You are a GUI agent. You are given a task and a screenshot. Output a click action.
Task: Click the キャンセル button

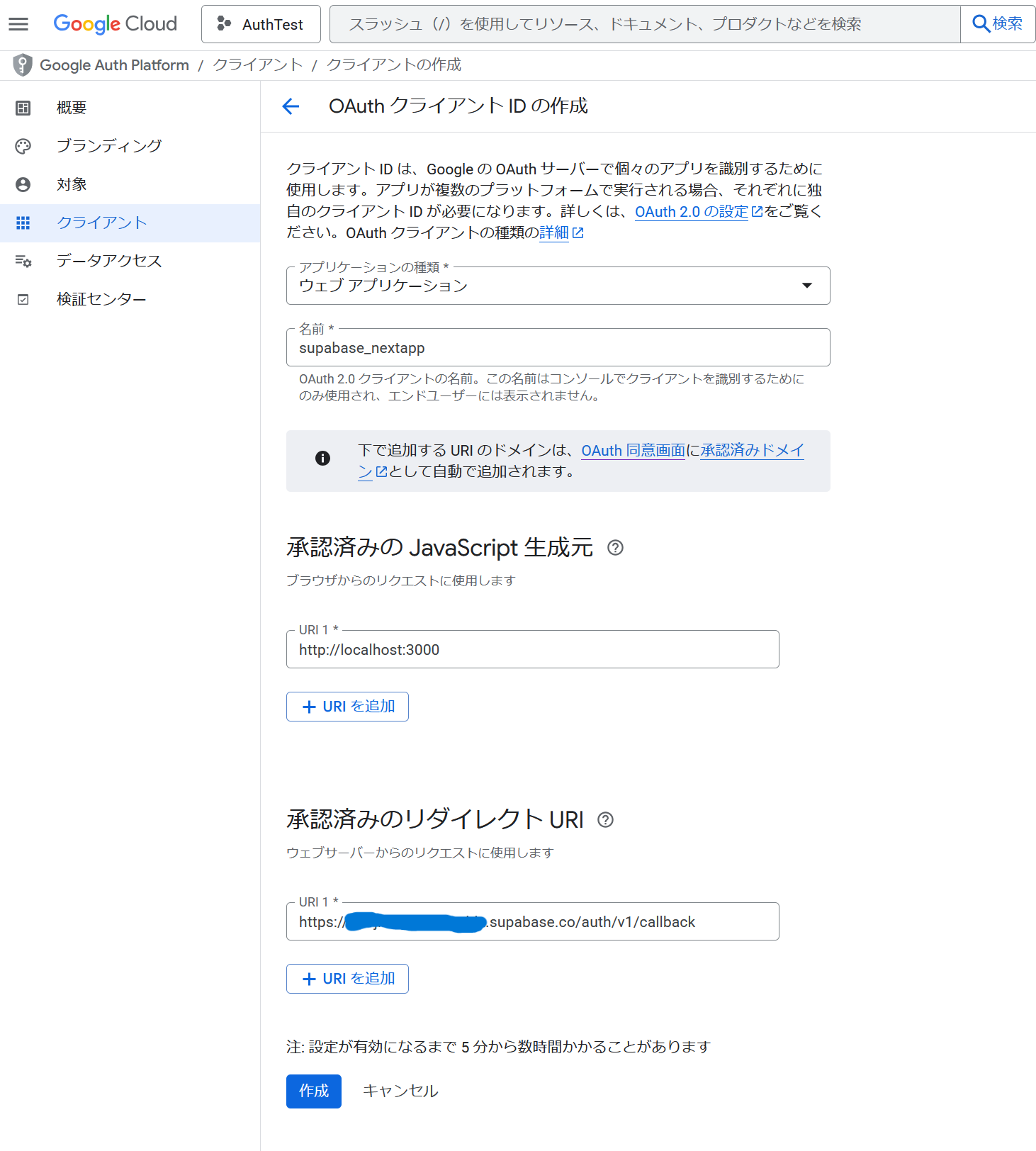click(x=400, y=1091)
